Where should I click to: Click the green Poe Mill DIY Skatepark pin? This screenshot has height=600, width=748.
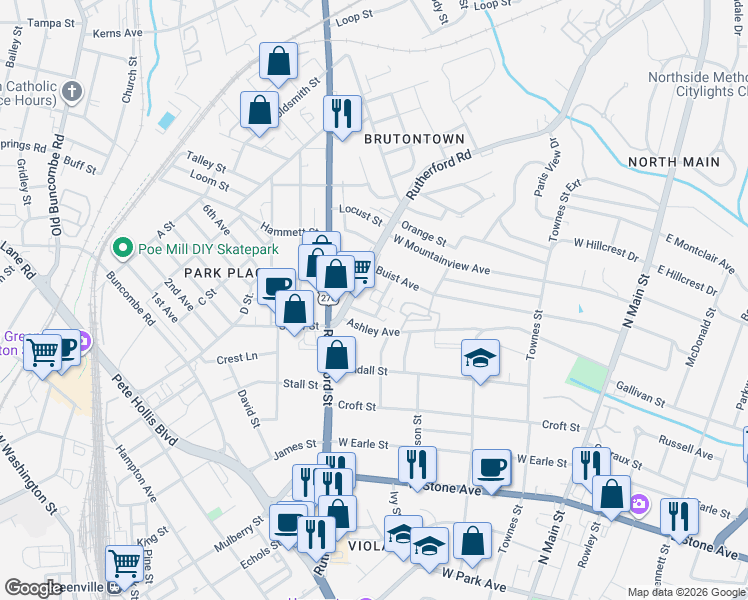pos(123,249)
